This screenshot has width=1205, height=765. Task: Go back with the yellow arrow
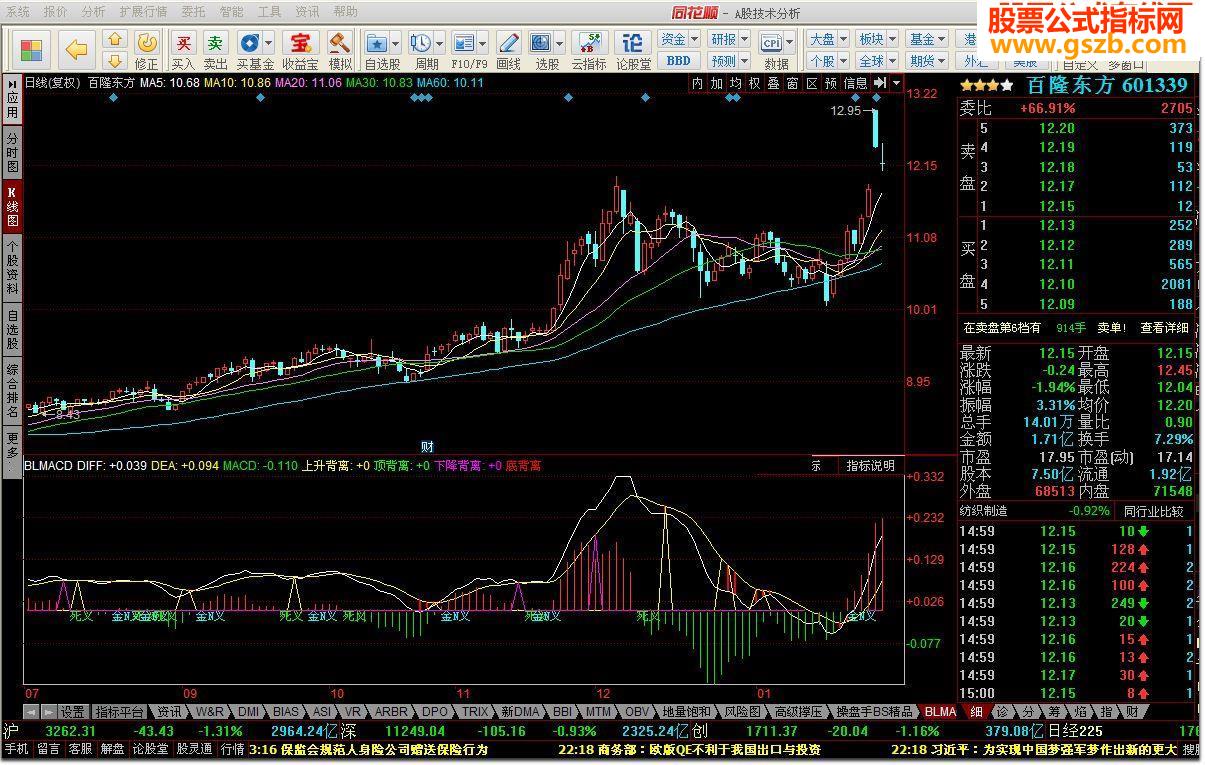coord(76,49)
